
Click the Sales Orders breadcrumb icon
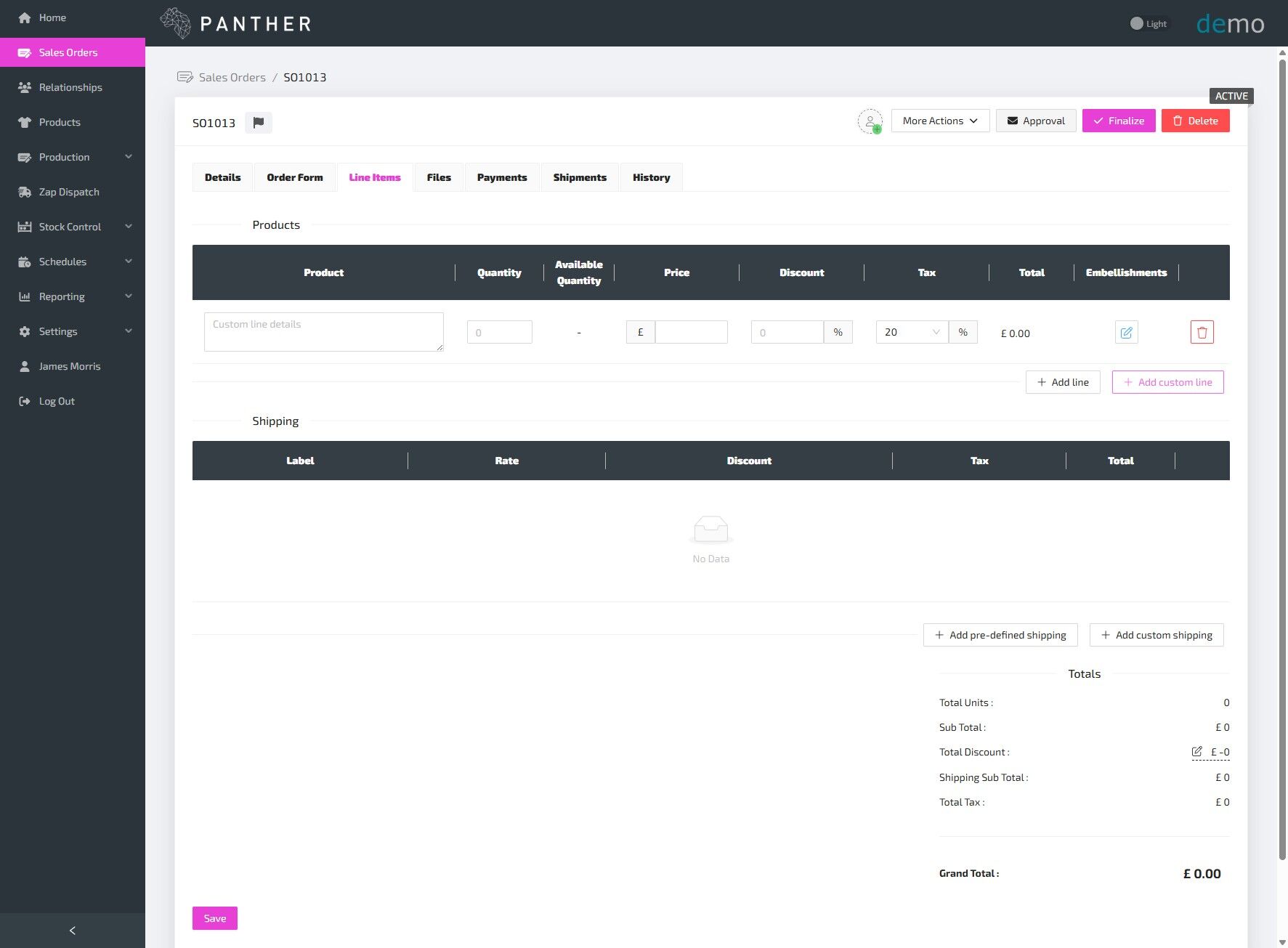pos(185,77)
